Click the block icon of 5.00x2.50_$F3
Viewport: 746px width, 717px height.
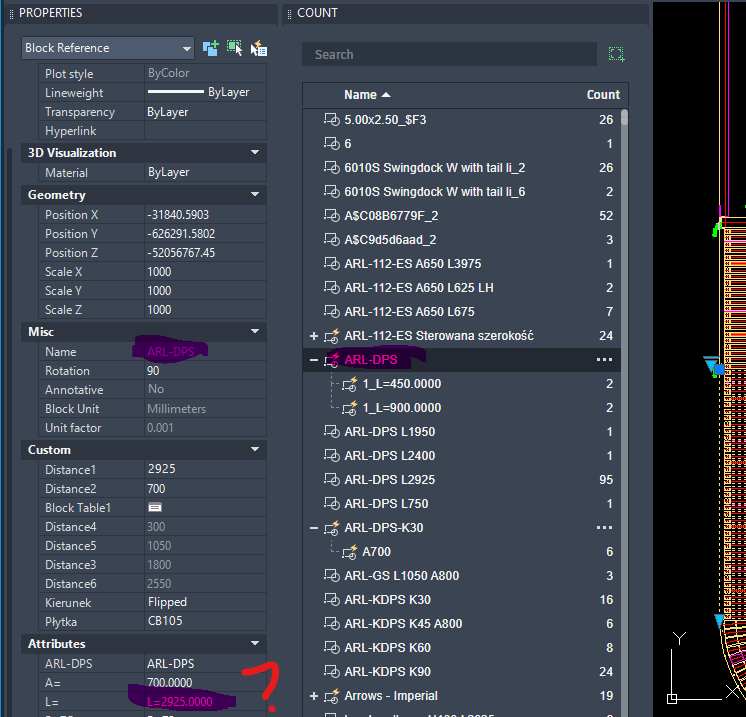tap(332, 119)
